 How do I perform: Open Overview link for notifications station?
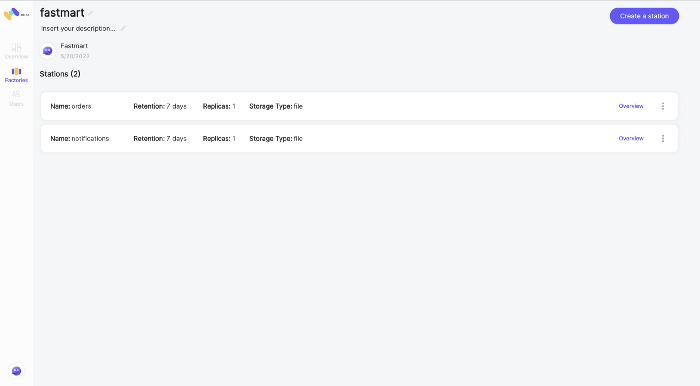point(631,138)
